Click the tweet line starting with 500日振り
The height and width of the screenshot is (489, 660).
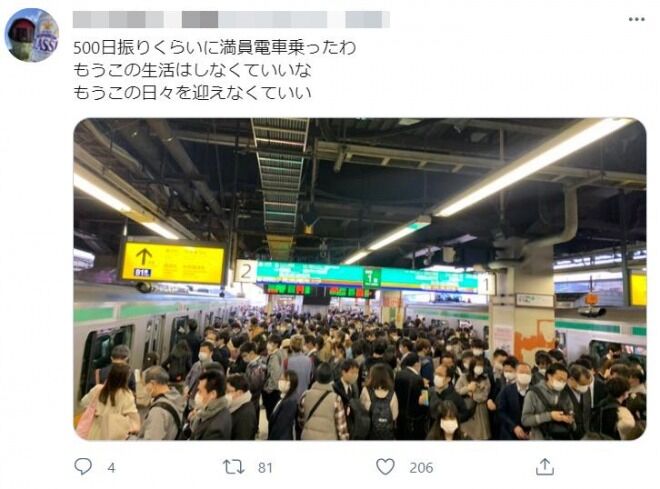[215, 48]
